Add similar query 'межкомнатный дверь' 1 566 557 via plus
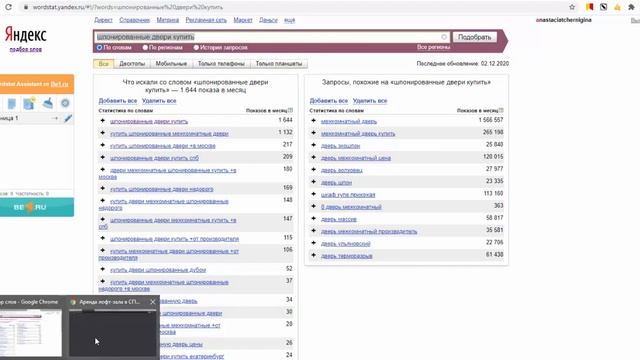 click(x=313, y=121)
